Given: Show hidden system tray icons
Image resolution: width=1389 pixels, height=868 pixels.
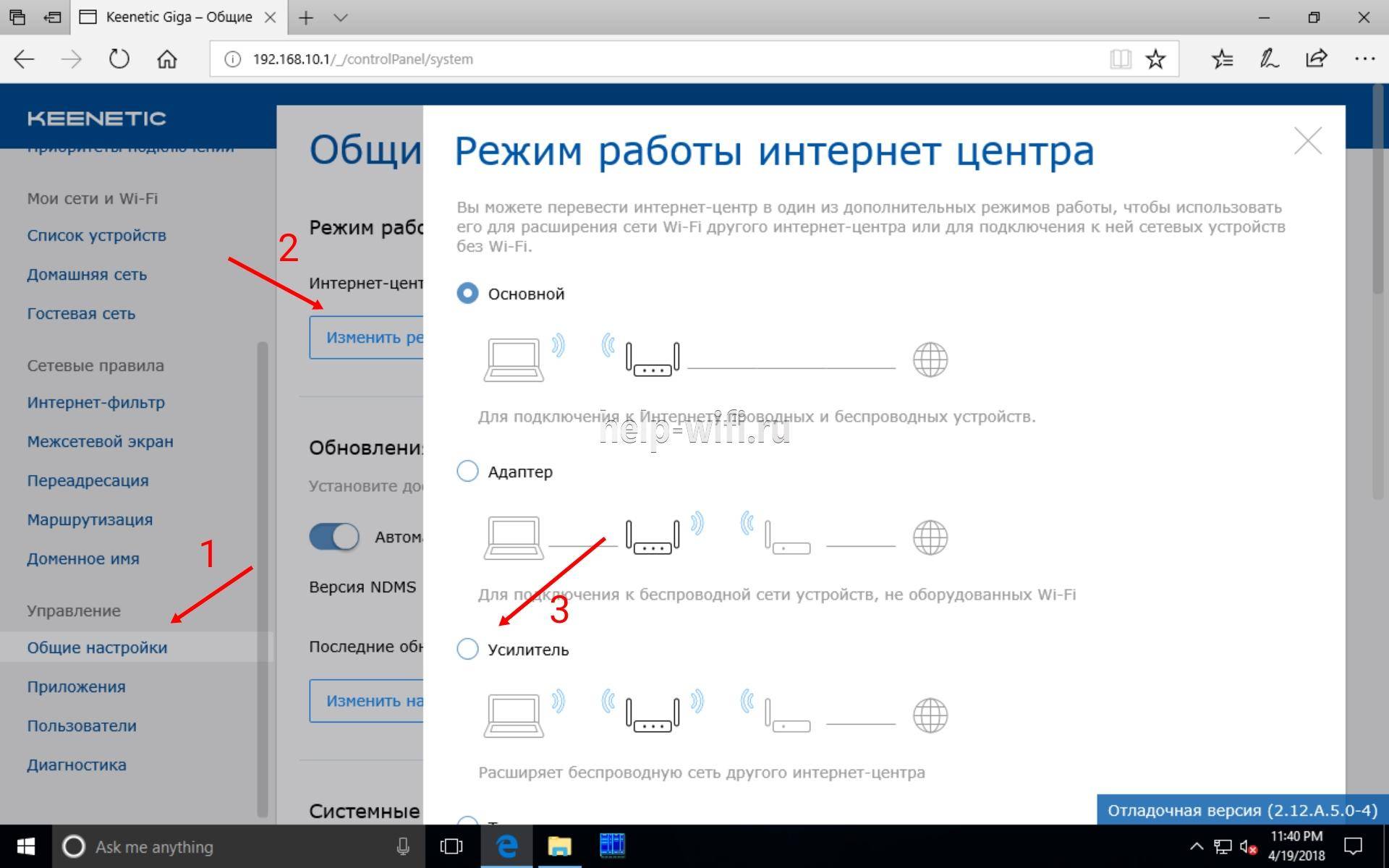Looking at the screenshot, I should click(1197, 846).
